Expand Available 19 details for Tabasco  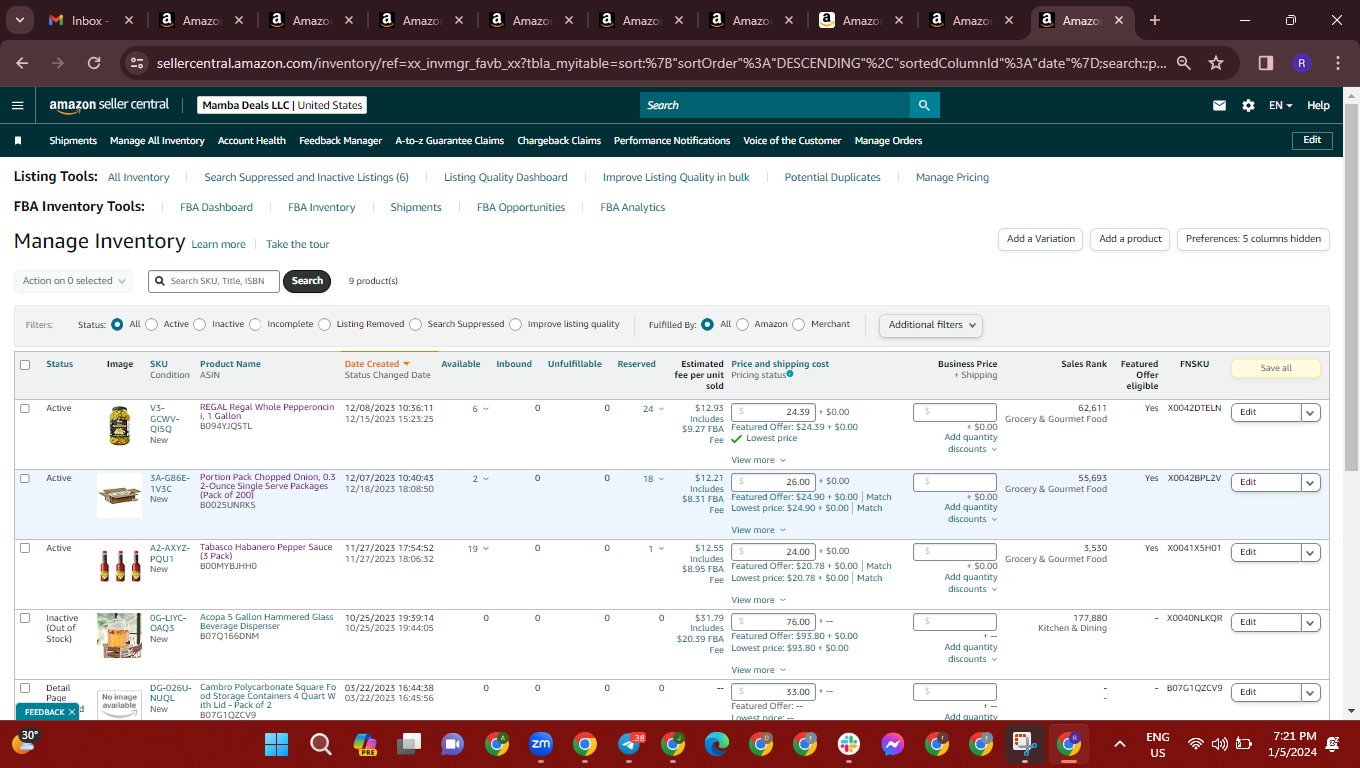[479, 548]
